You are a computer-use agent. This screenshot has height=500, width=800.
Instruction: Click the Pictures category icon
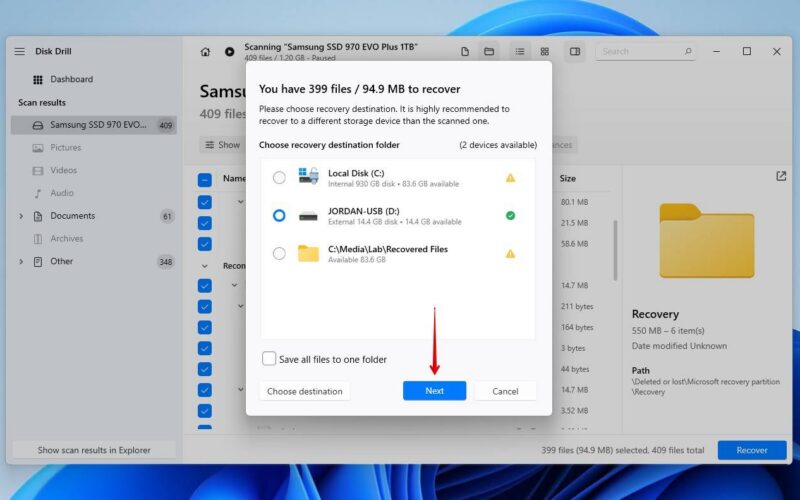pos(38,148)
